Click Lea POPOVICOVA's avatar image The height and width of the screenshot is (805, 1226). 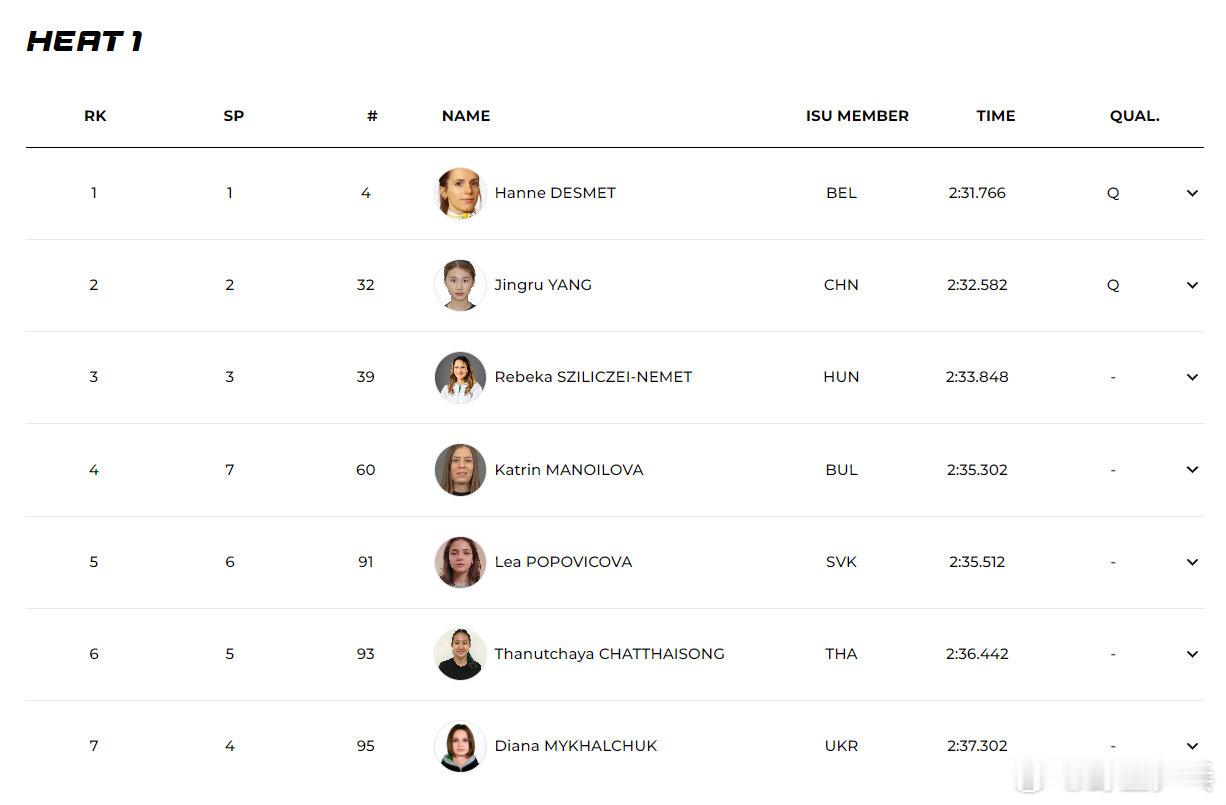click(461, 562)
